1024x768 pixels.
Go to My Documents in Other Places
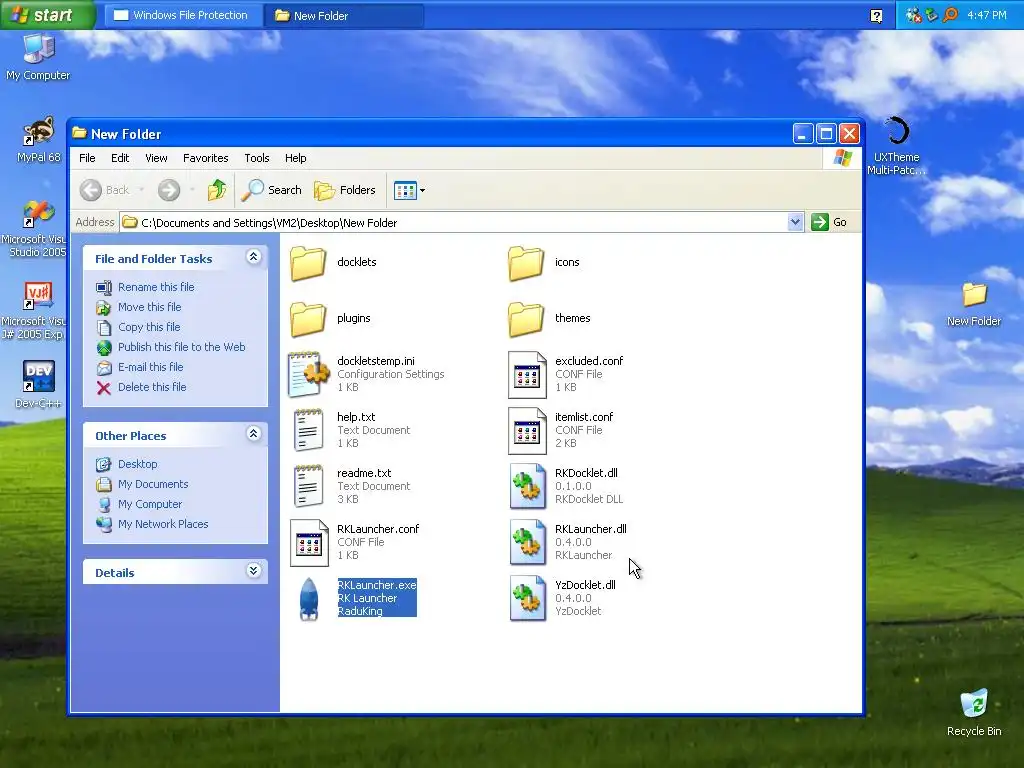pyautogui.click(x=153, y=484)
